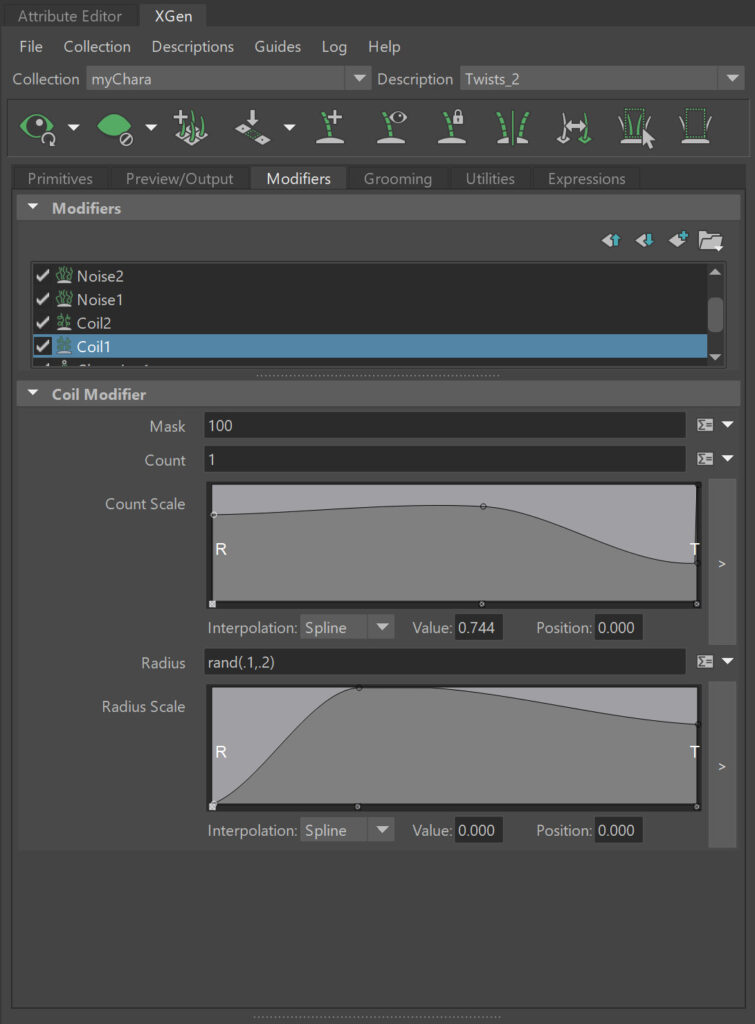
Task: Click the toggle guide visibility icon
Action: click(x=392, y=127)
